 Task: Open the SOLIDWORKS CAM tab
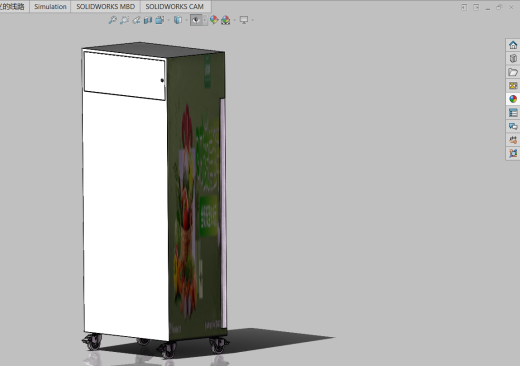175,7
